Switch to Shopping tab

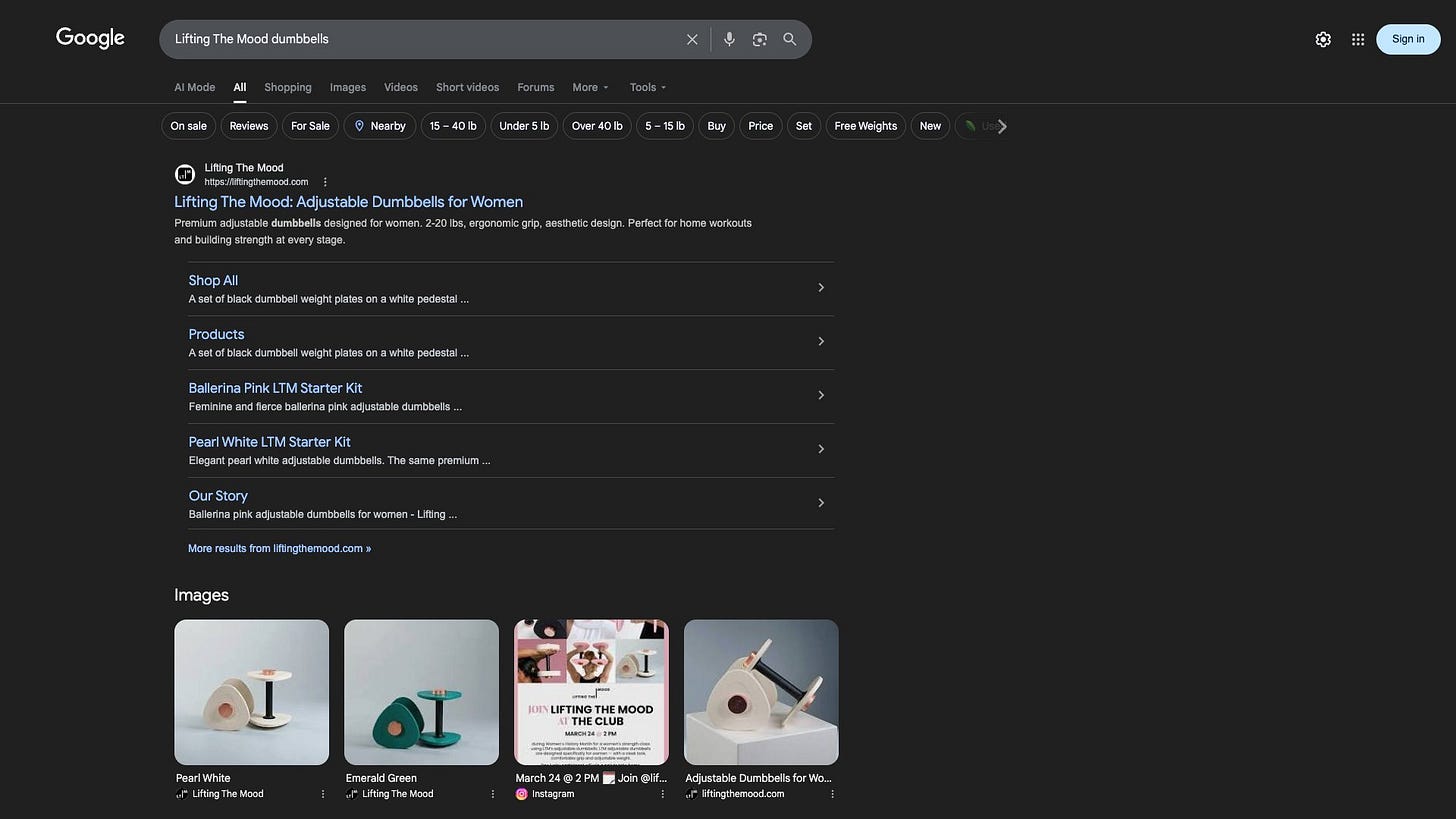pos(288,87)
